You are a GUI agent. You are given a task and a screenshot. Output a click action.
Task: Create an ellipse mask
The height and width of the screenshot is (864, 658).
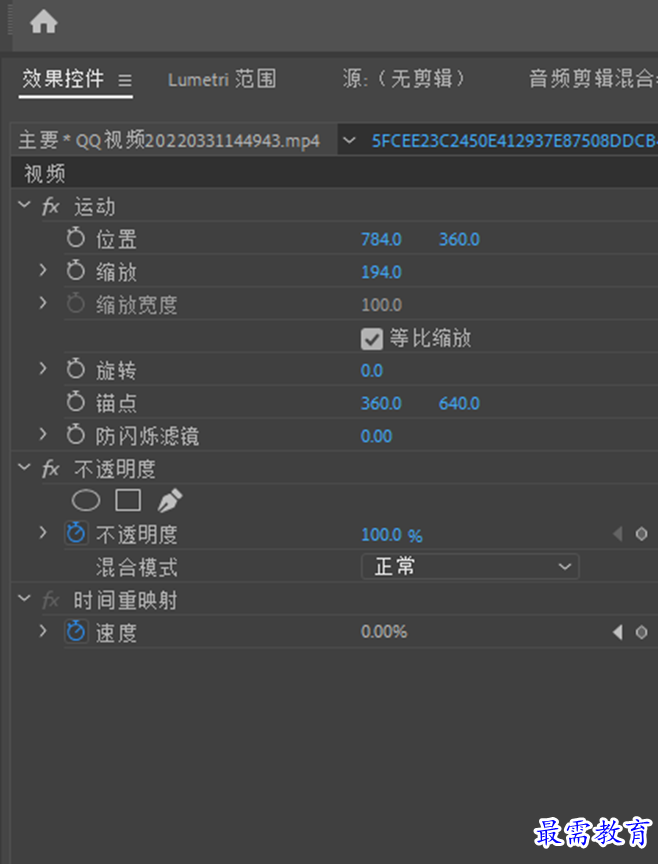(x=86, y=501)
